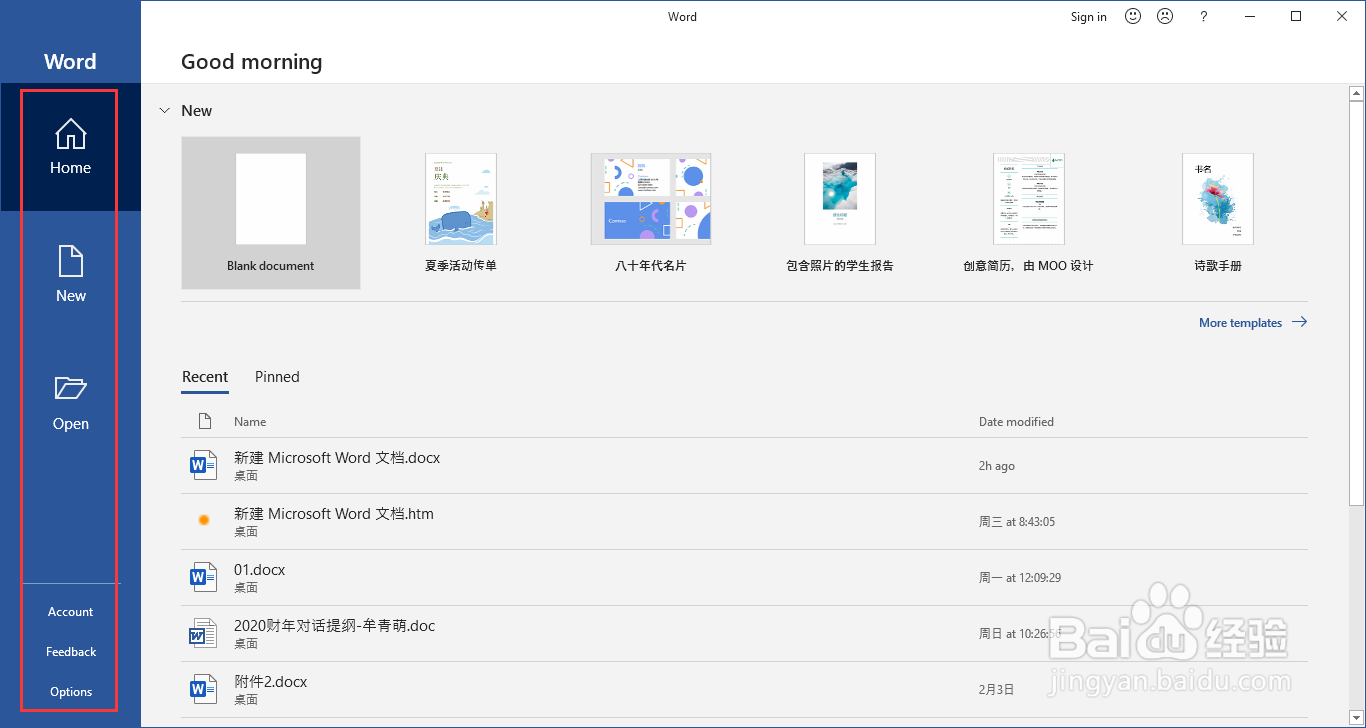Choose the 创意简历，由 MOO 设计 template
The image size is (1366, 728).
point(1028,213)
